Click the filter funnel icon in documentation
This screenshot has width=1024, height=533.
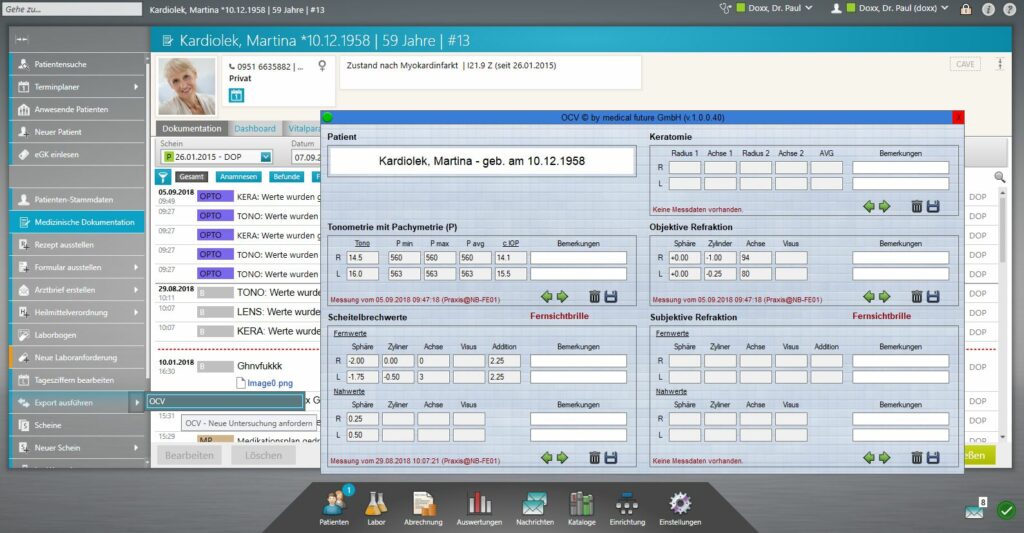point(163,177)
